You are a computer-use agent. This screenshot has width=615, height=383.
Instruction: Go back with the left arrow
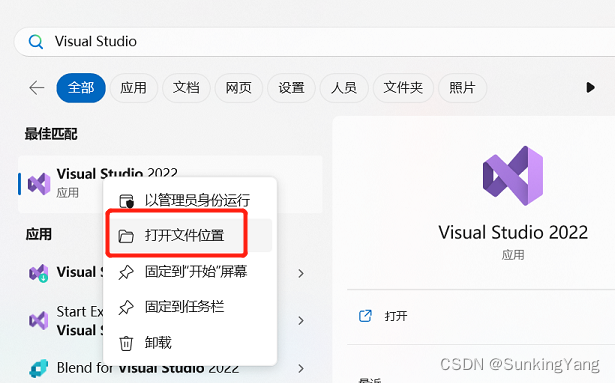[37, 88]
